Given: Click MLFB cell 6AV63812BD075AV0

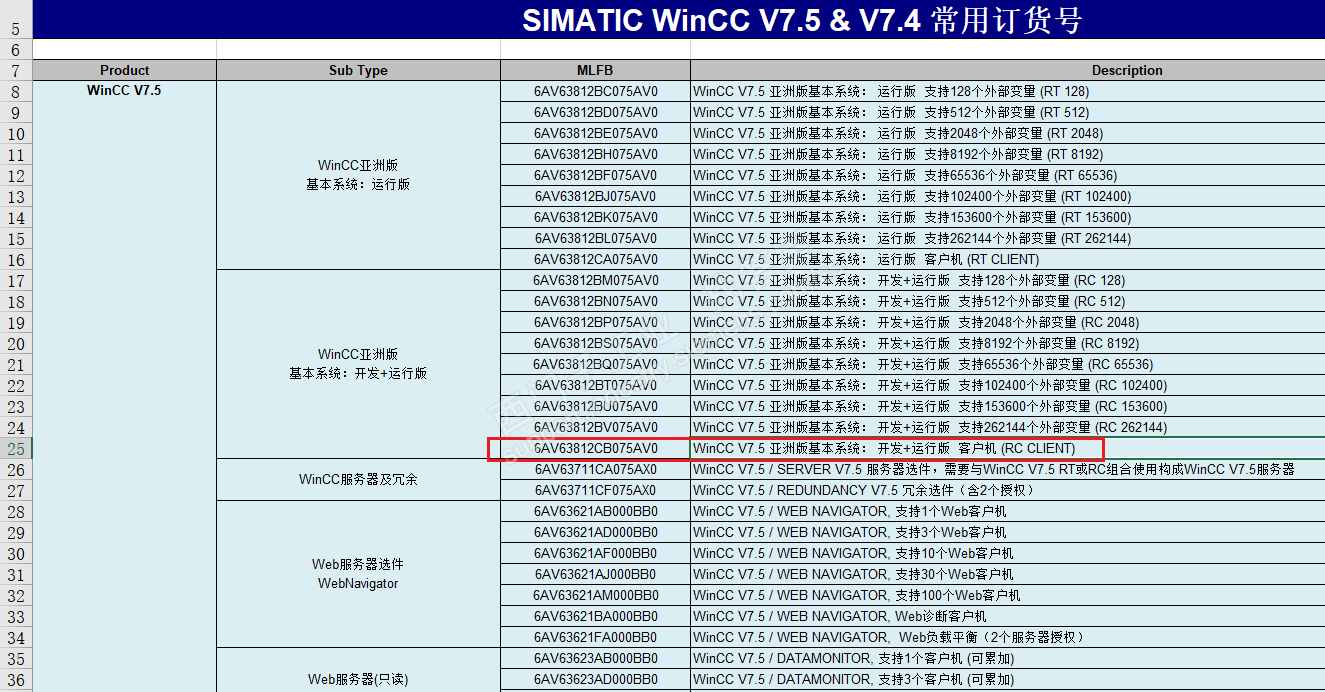Looking at the screenshot, I should click(595, 112).
